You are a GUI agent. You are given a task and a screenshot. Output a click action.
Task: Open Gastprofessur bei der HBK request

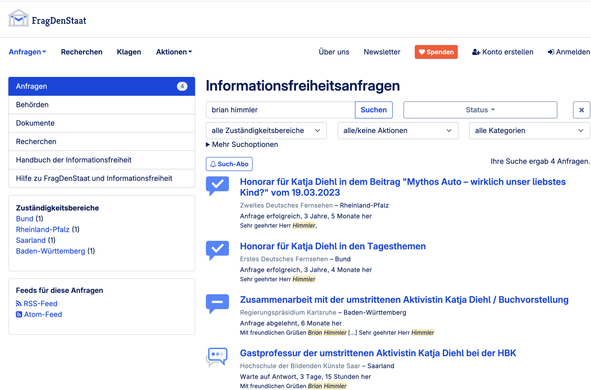click(378, 353)
